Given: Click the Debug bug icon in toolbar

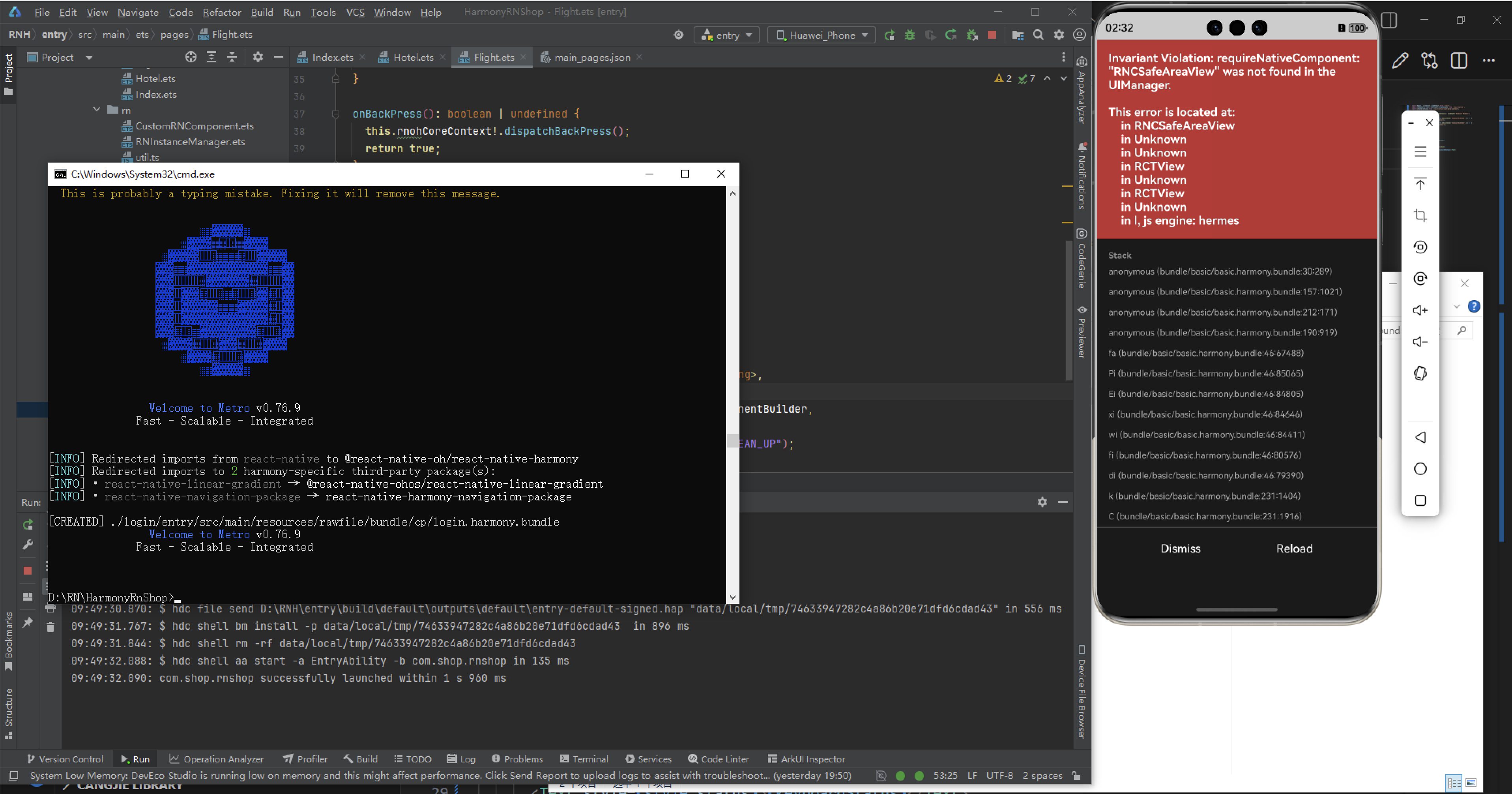Looking at the screenshot, I should click(910, 35).
